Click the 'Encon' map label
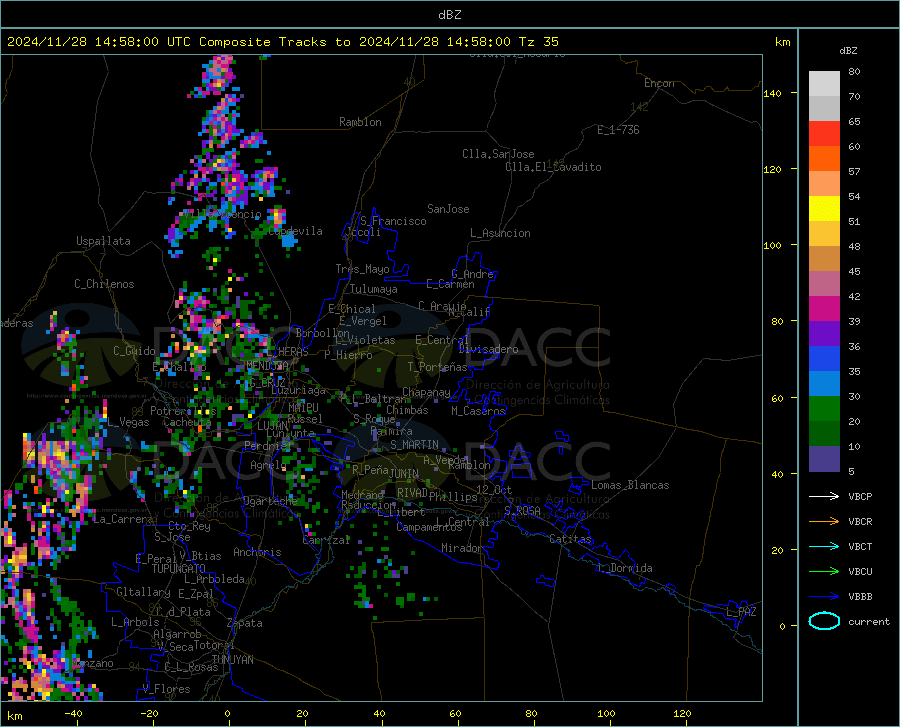The height and width of the screenshot is (727, 900). click(659, 83)
